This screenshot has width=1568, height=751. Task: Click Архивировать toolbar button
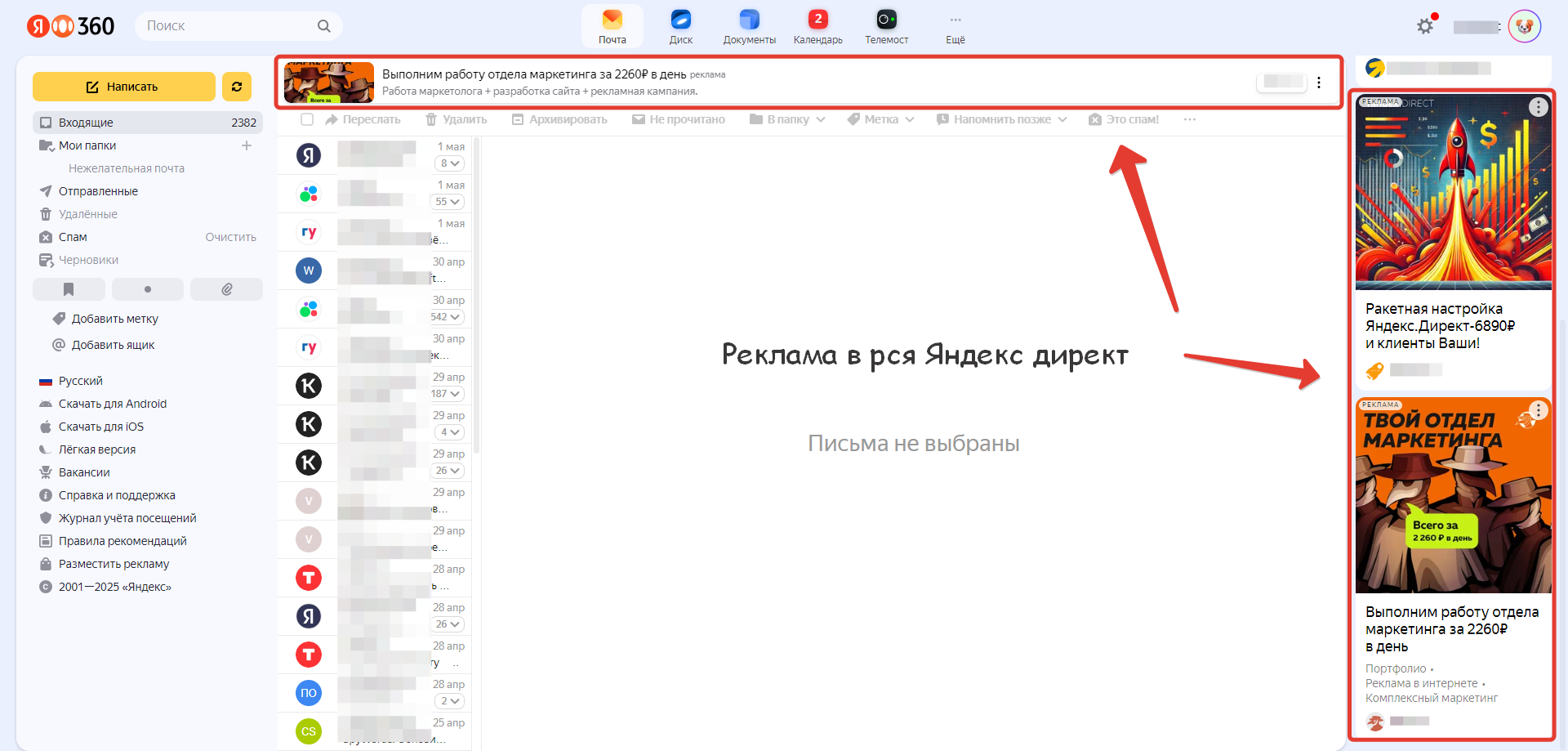[559, 119]
